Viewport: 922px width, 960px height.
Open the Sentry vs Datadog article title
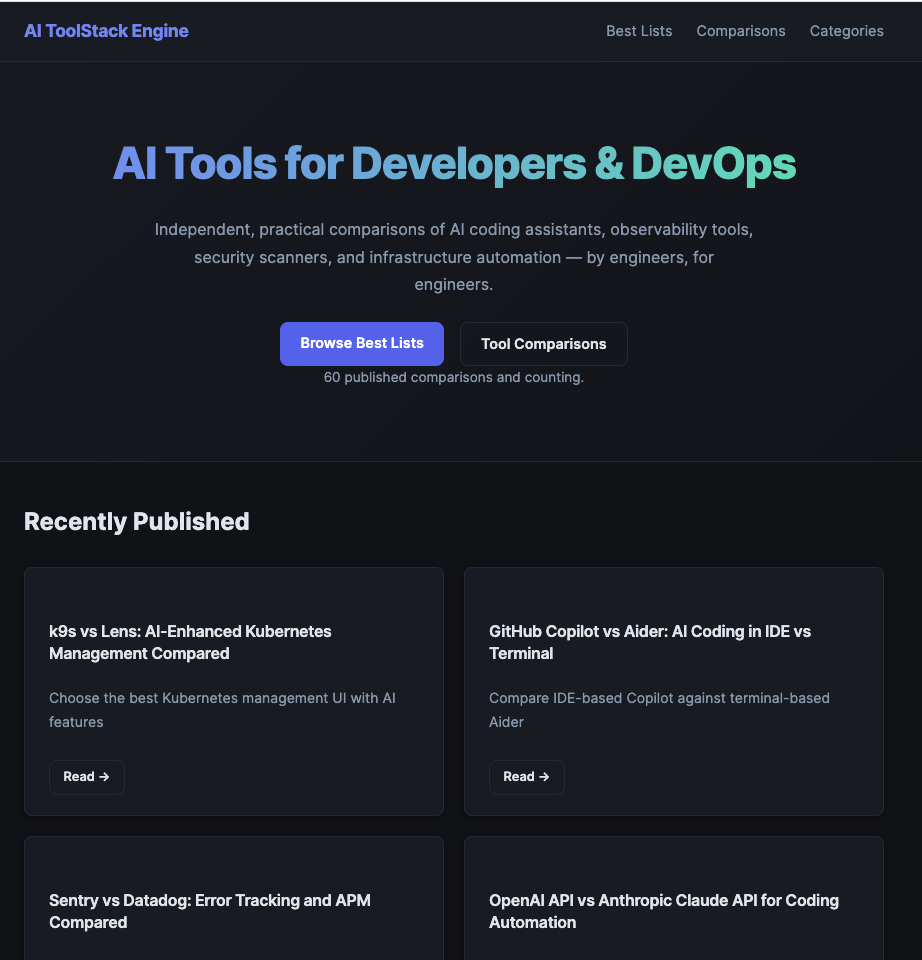(209, 911)
